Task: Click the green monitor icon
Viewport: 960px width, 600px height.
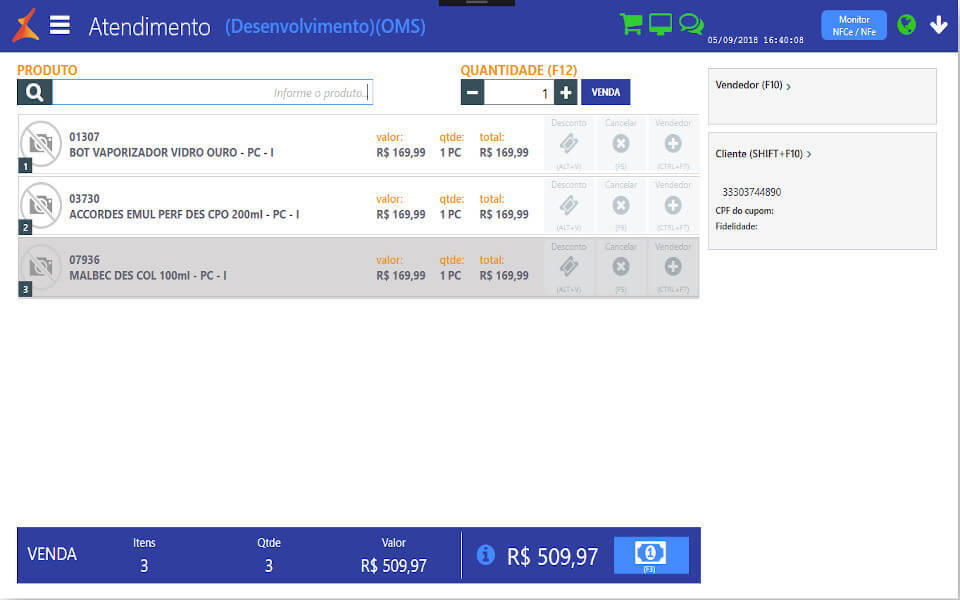Action: [660, 24]
